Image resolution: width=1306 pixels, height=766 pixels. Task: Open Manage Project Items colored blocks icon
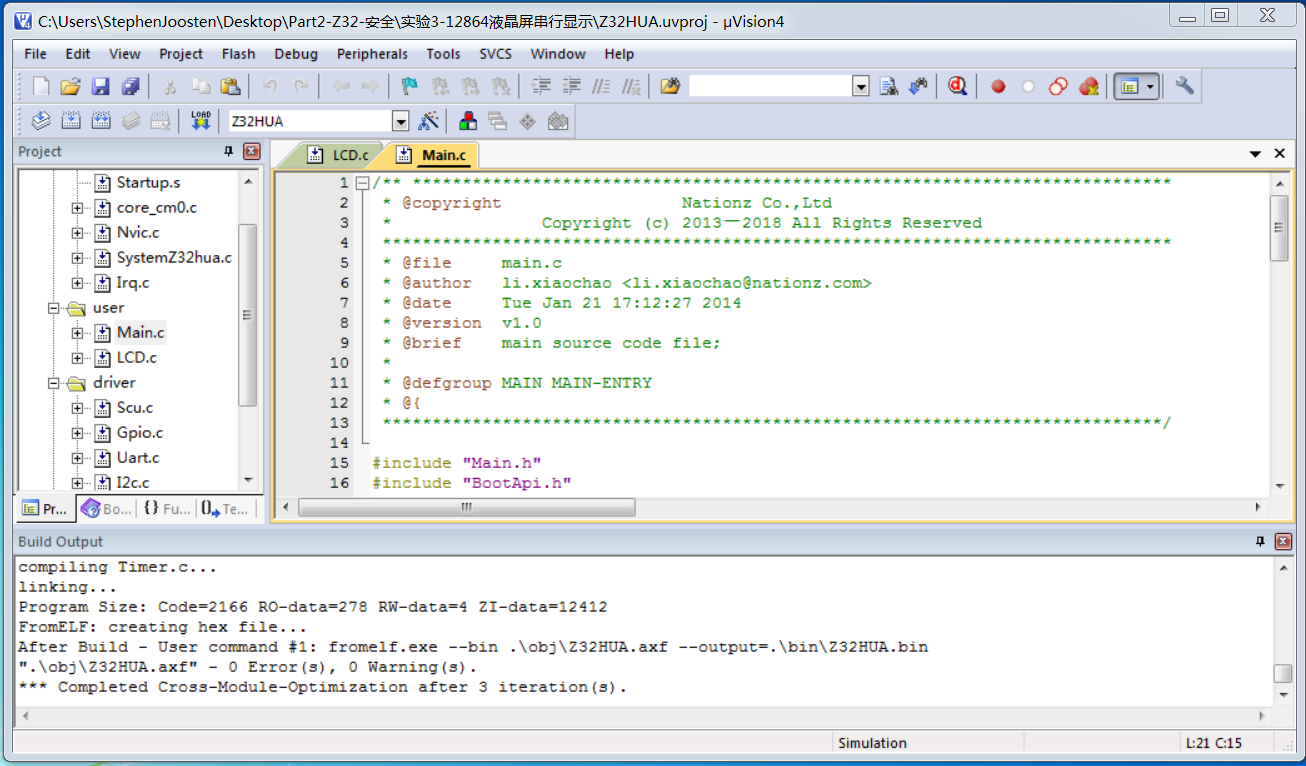[x=468, y=121]
